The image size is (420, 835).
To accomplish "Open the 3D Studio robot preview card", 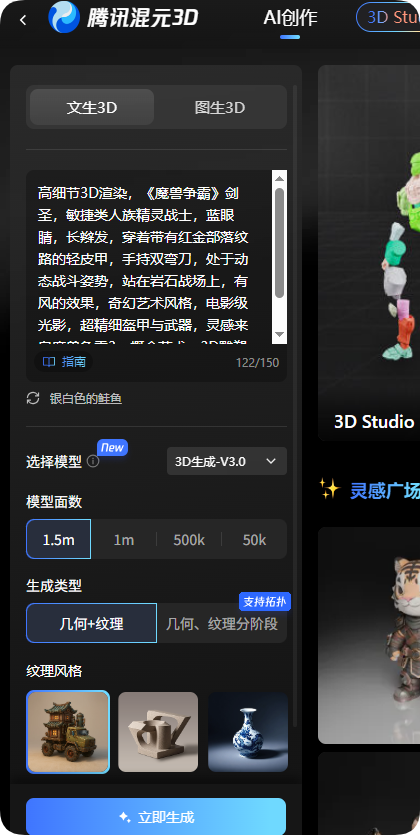I will [369, 253].
